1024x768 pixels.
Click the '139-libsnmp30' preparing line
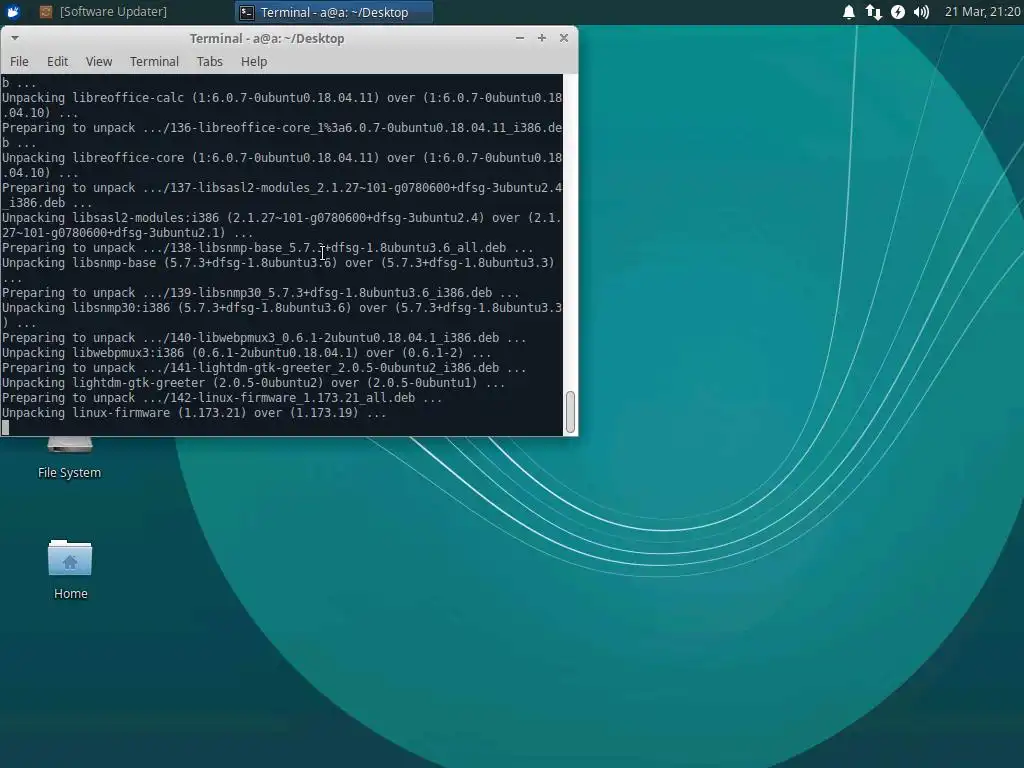(x=261, y=293)
